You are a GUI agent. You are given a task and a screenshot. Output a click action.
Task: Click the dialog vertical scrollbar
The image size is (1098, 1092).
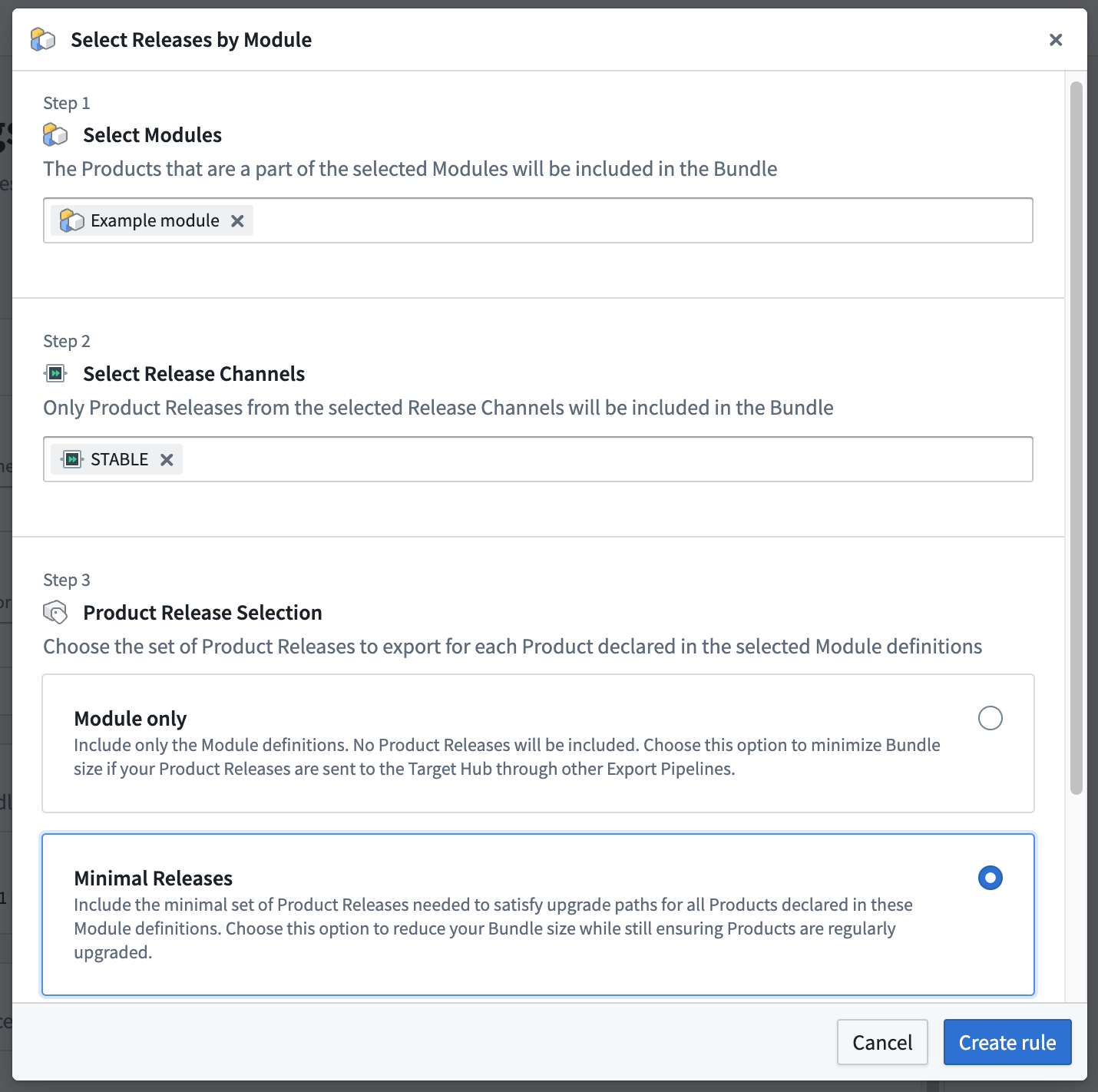pos(1077,438)
